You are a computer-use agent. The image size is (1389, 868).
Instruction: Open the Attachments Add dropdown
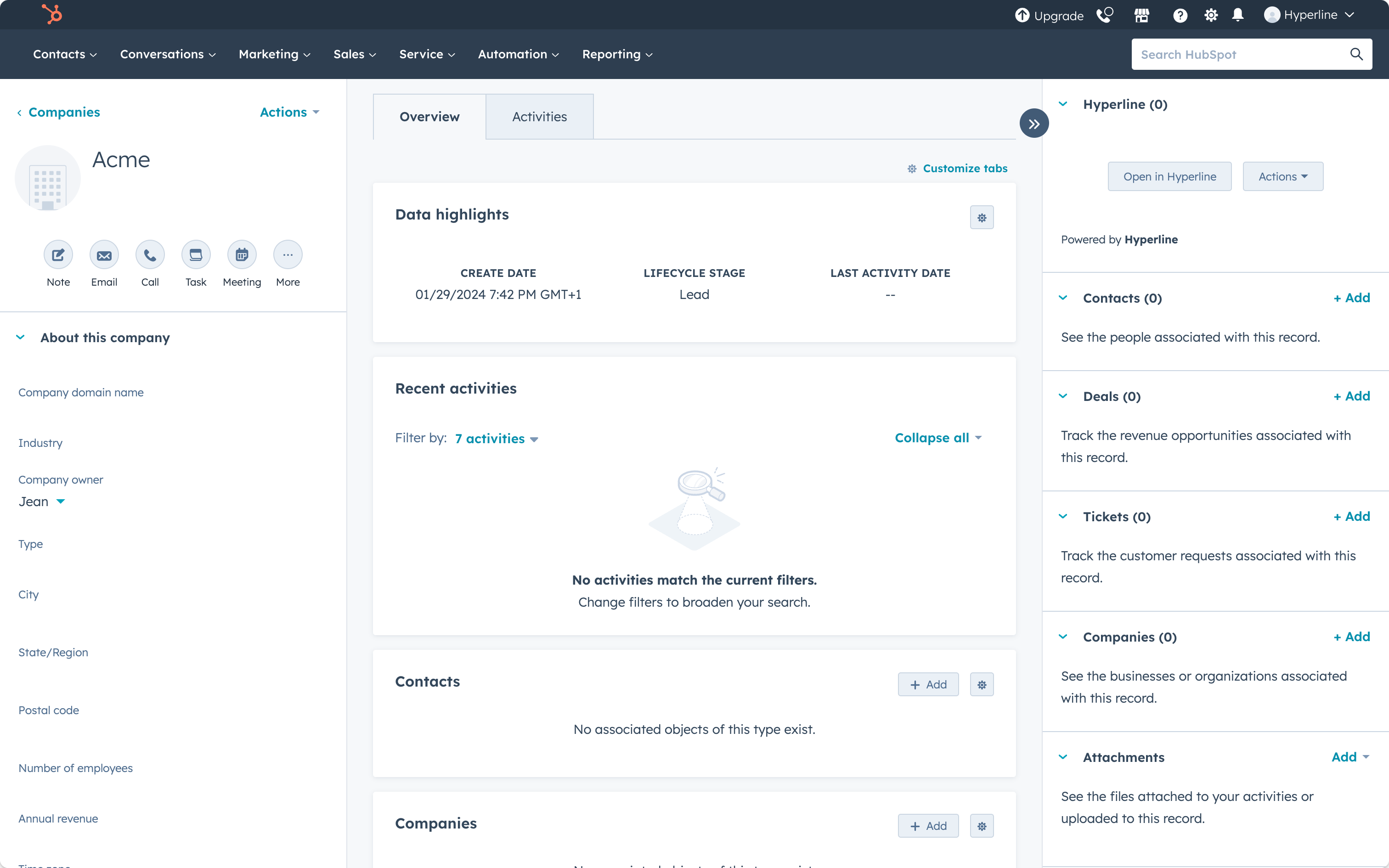coord(1350,757)
